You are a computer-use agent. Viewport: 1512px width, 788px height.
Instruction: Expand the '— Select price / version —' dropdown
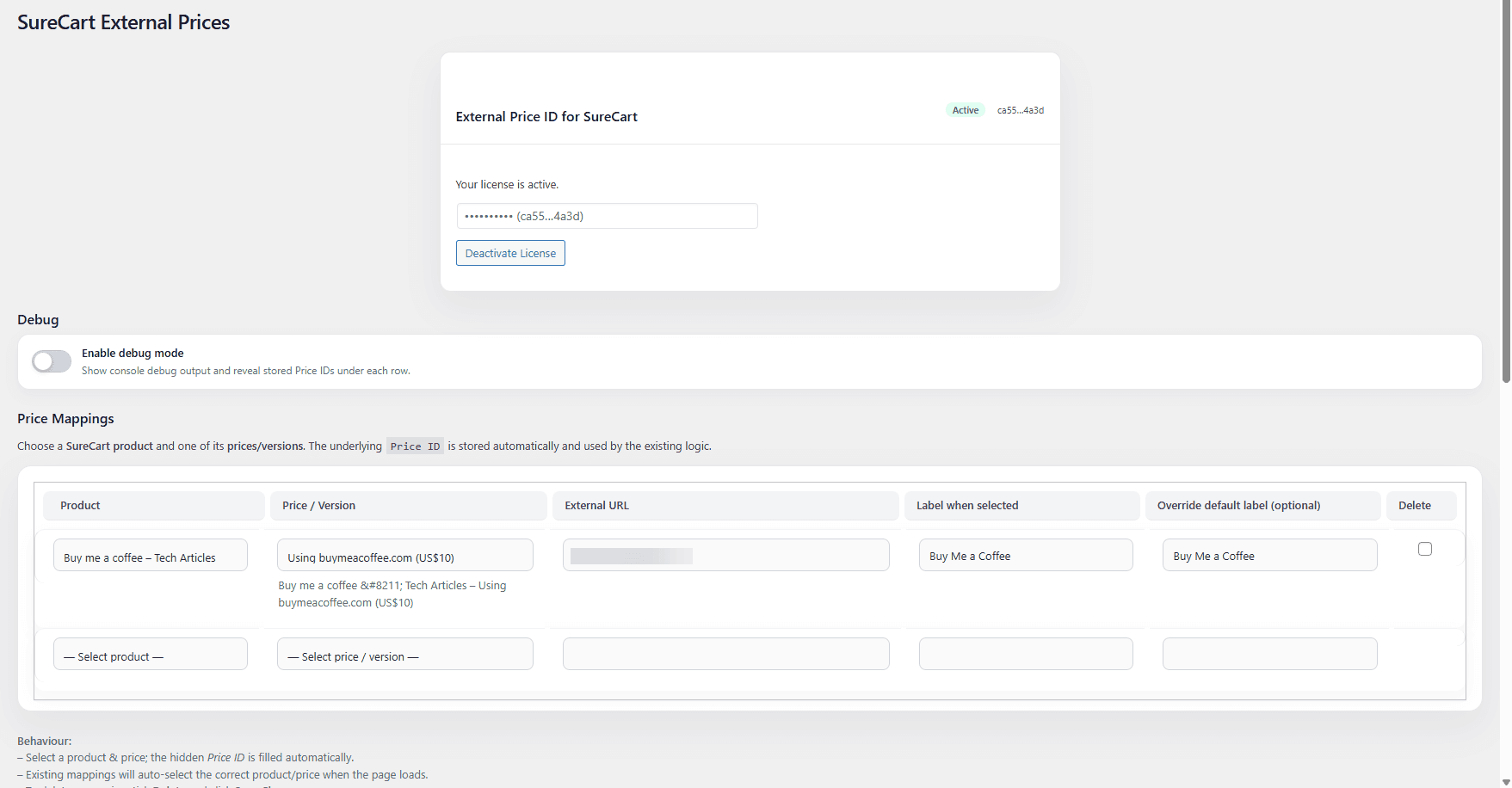404,655
